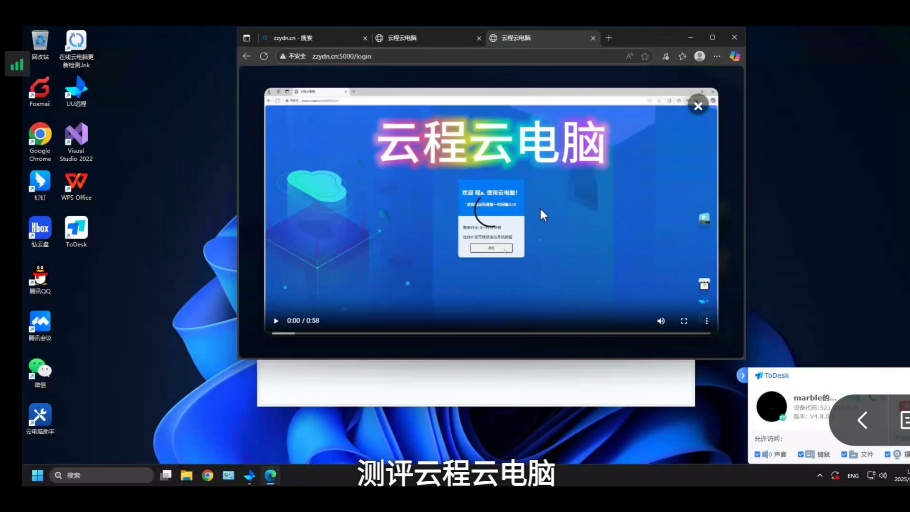Open the 腾讯QQ penguin icon
The width and height of the screenshot is (910, 512).
click(40, 279)
